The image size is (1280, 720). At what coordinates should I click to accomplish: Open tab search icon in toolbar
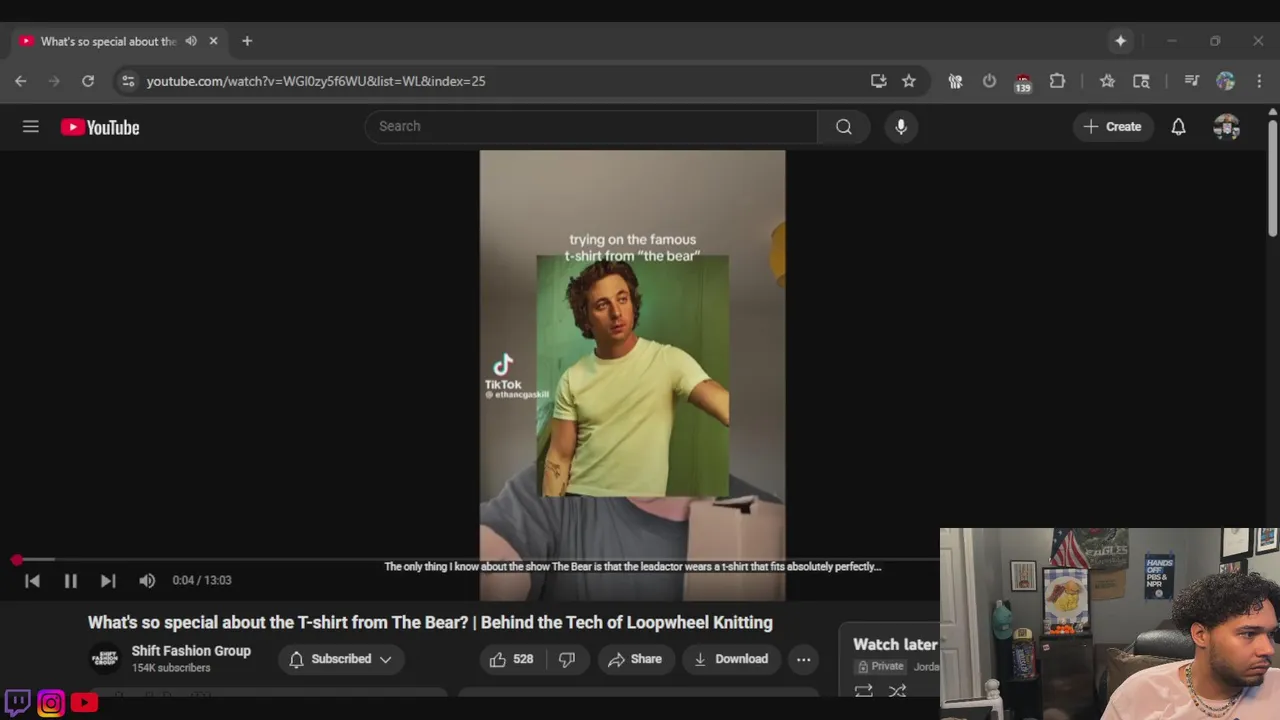tap(1141, 81)
